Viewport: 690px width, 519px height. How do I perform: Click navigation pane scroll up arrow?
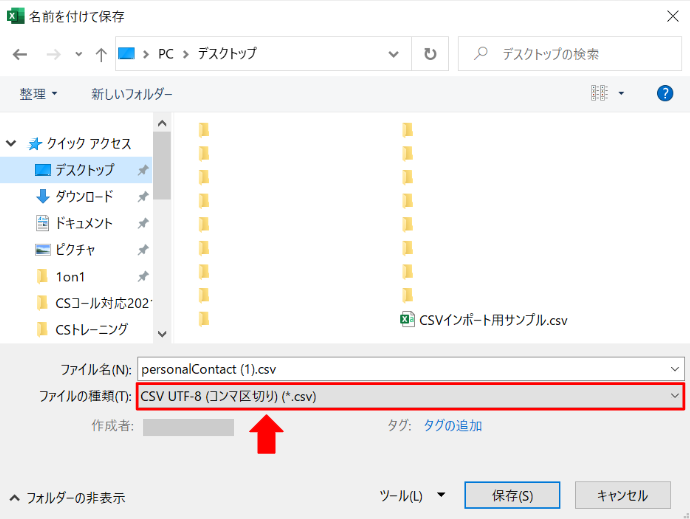(162, 123)
